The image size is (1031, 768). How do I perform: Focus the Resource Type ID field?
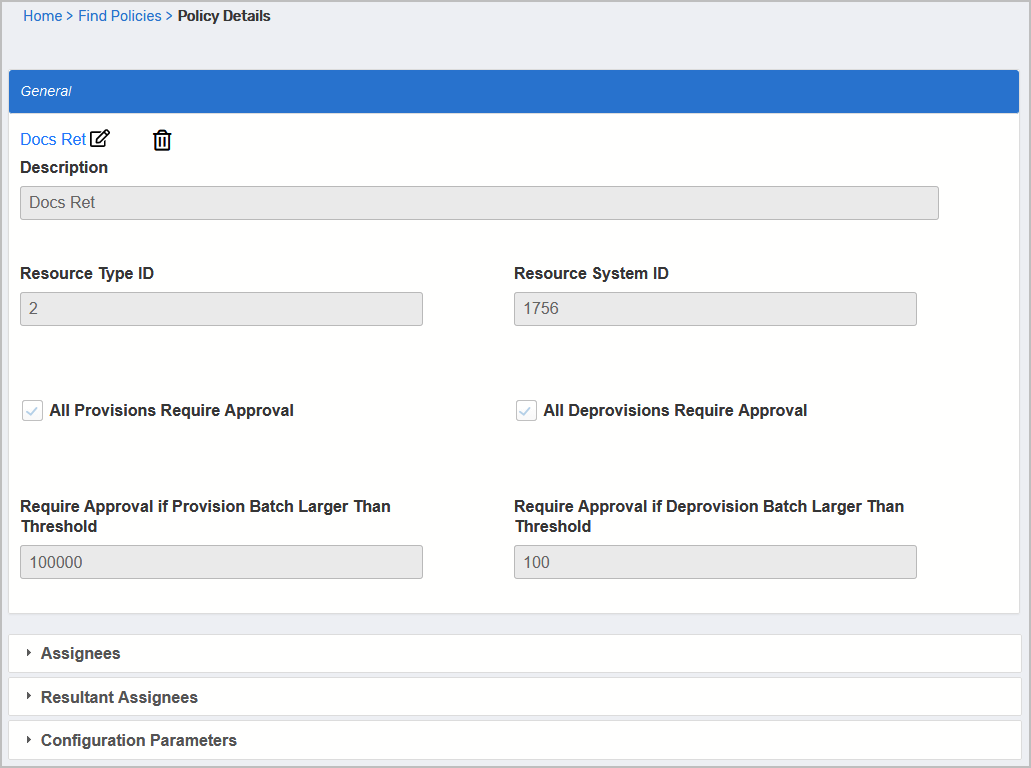221,309
